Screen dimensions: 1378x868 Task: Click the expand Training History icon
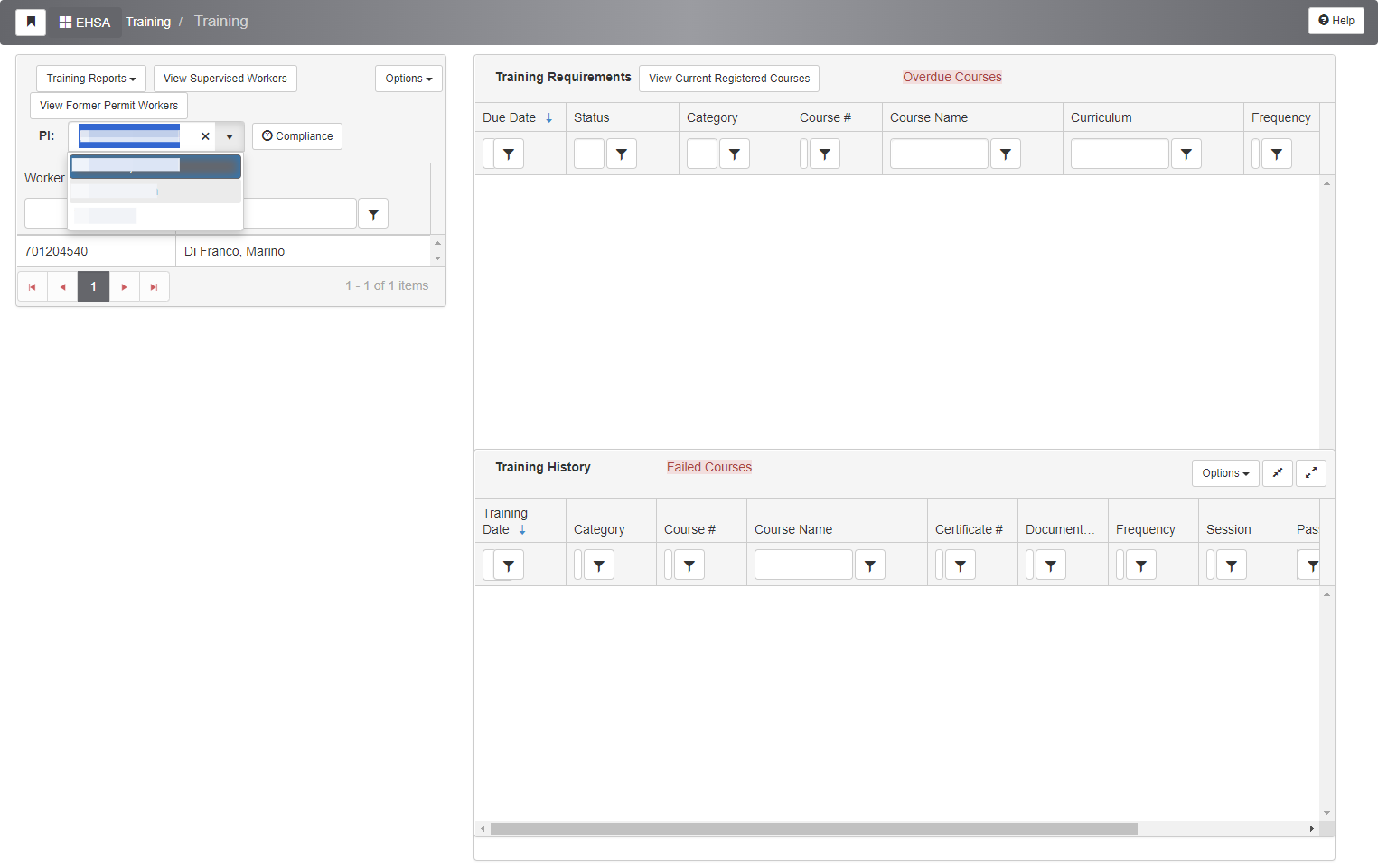pyautogui.click(x=1311, y=473)
